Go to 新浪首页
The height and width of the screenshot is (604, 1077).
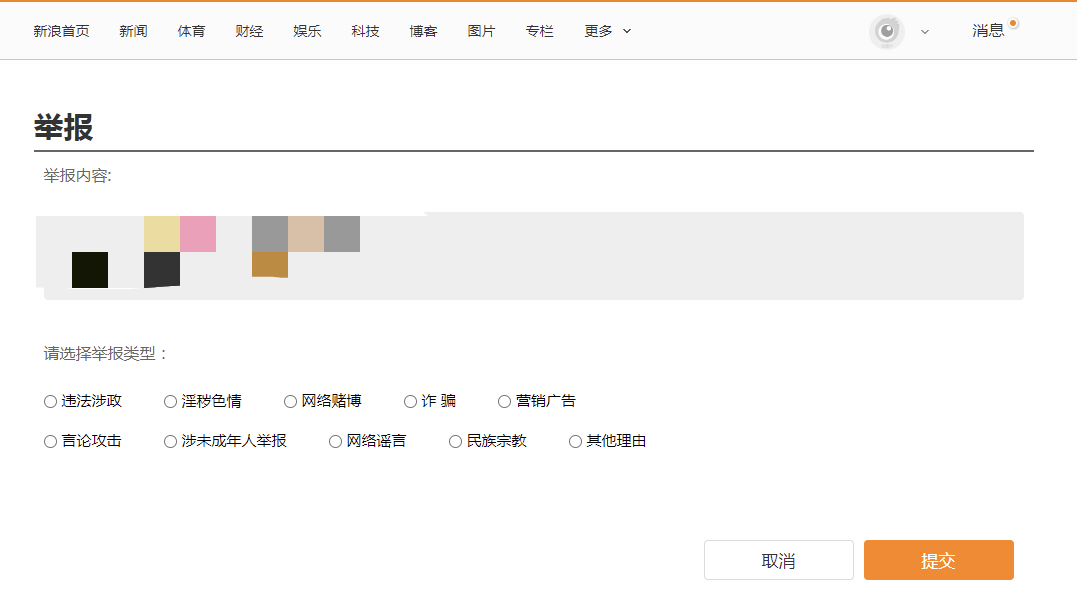(x=61, y=31)
